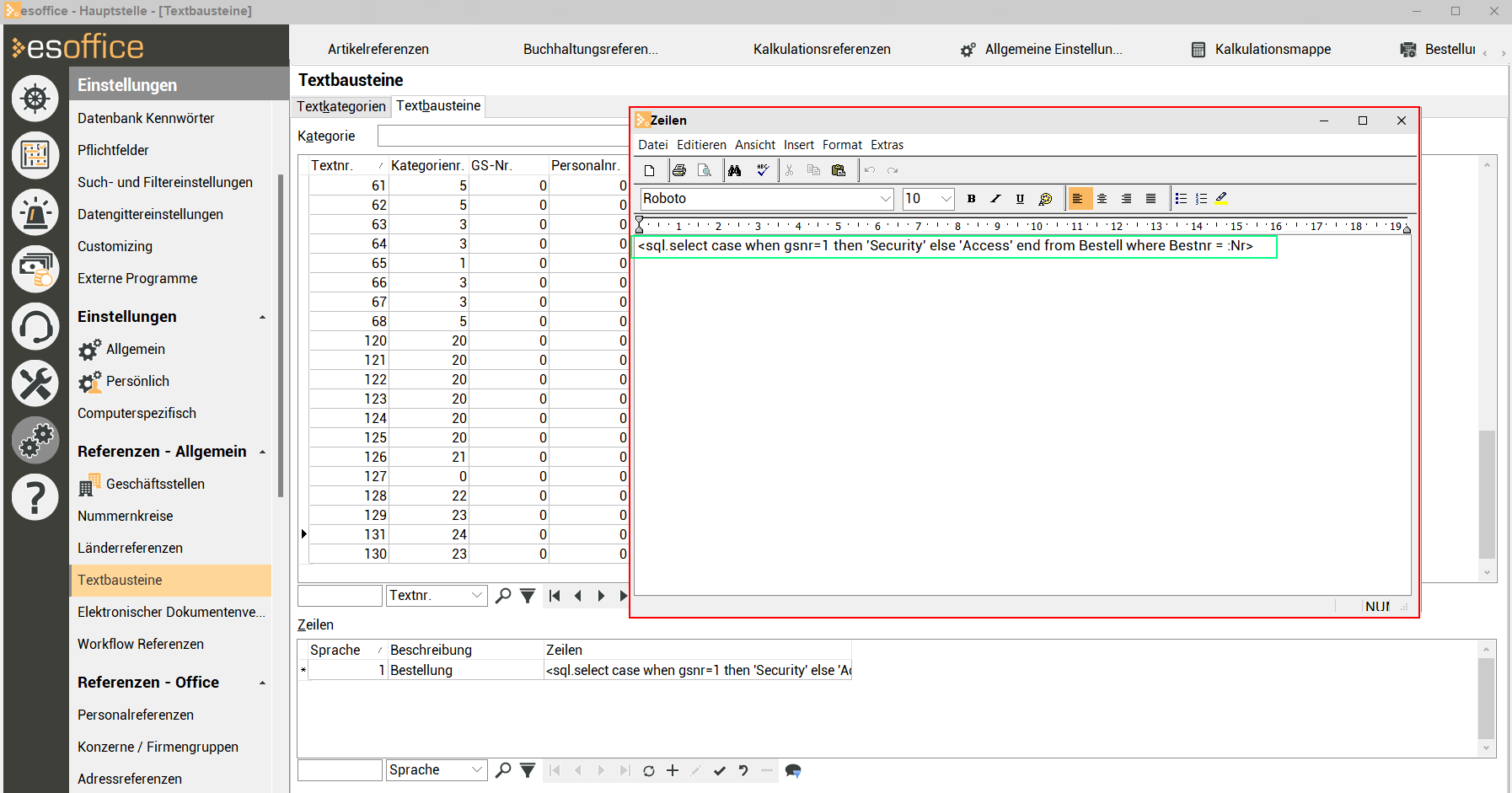Click the print icon in Zeilen editor

pos(679,170)
